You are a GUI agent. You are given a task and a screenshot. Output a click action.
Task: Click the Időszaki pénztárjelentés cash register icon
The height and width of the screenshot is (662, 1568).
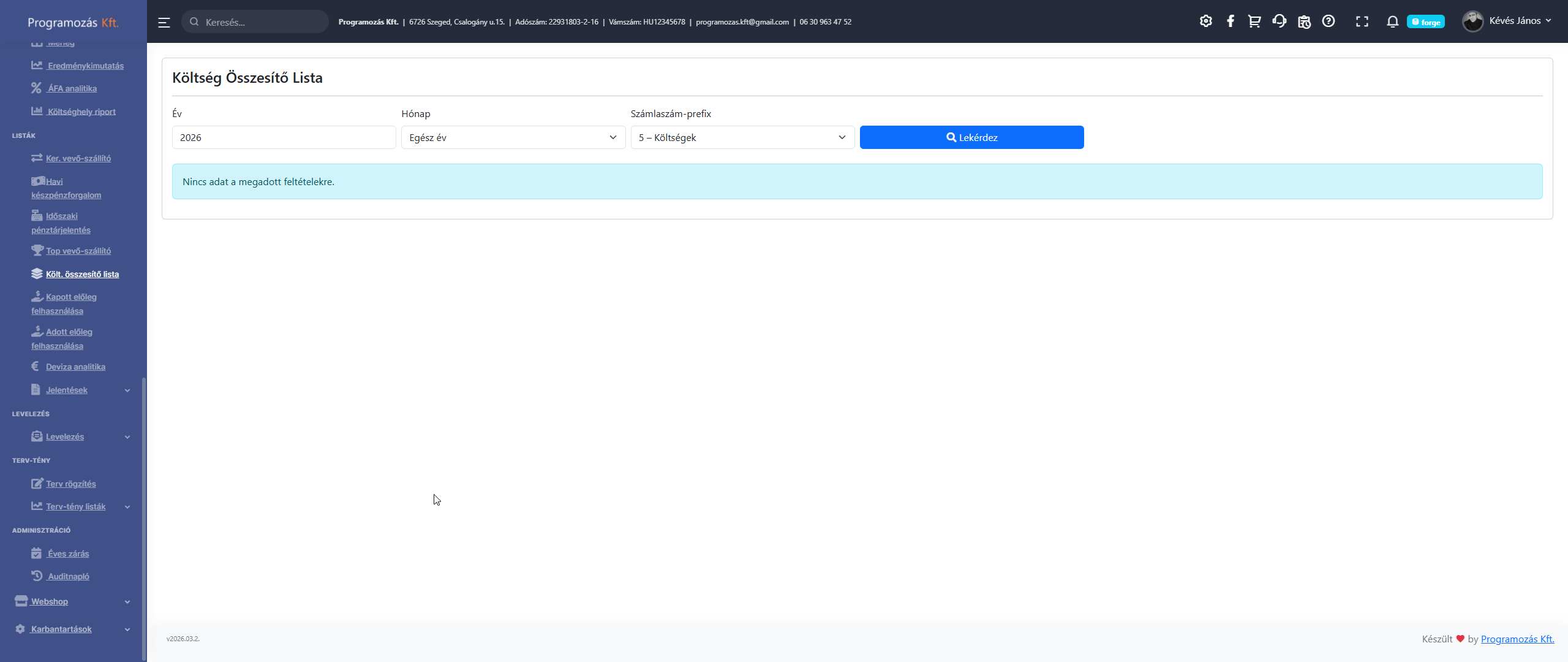[x=37, y=215]
